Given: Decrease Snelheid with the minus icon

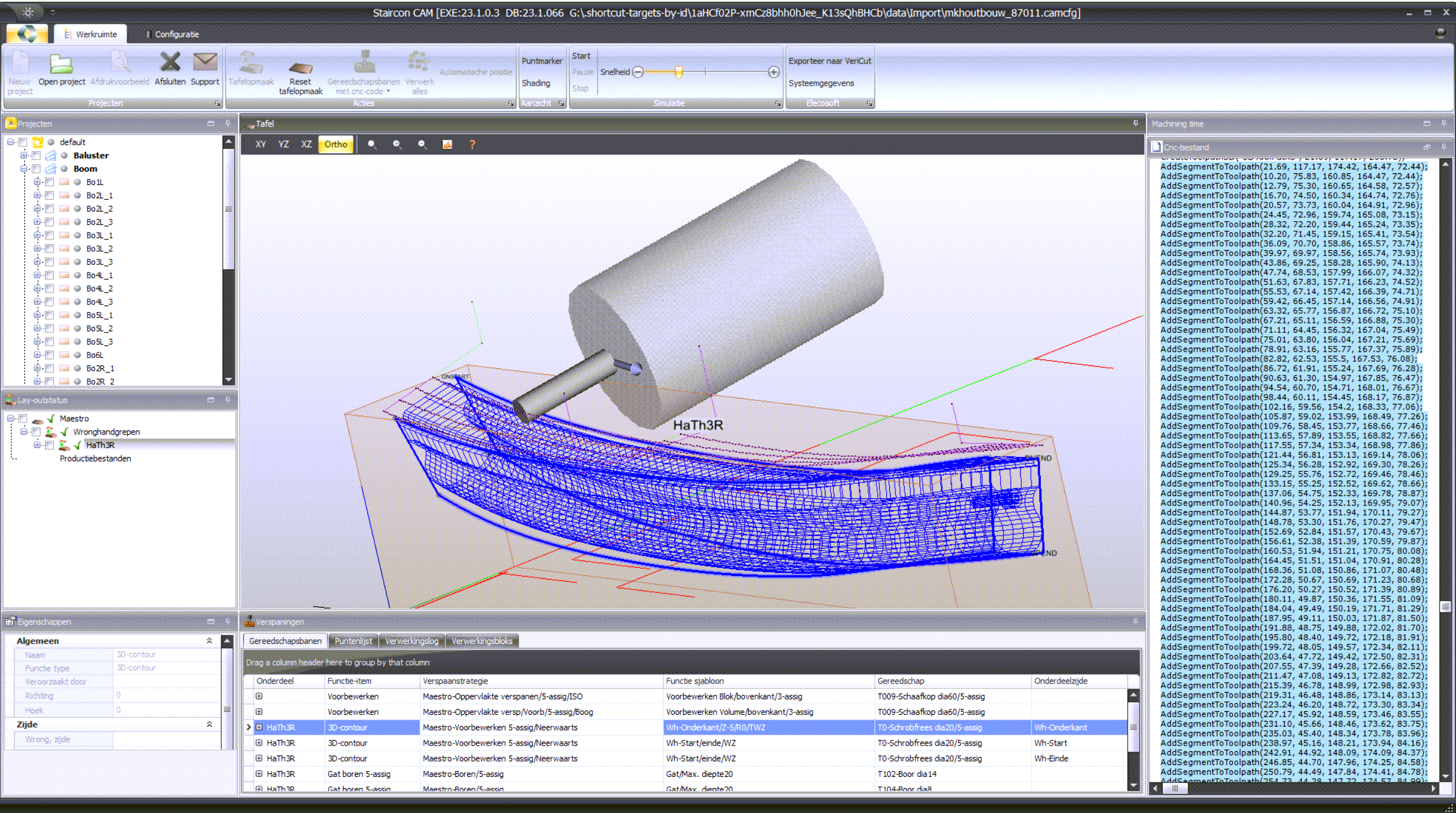Looking at the screenshot, I should coord(638,72).
